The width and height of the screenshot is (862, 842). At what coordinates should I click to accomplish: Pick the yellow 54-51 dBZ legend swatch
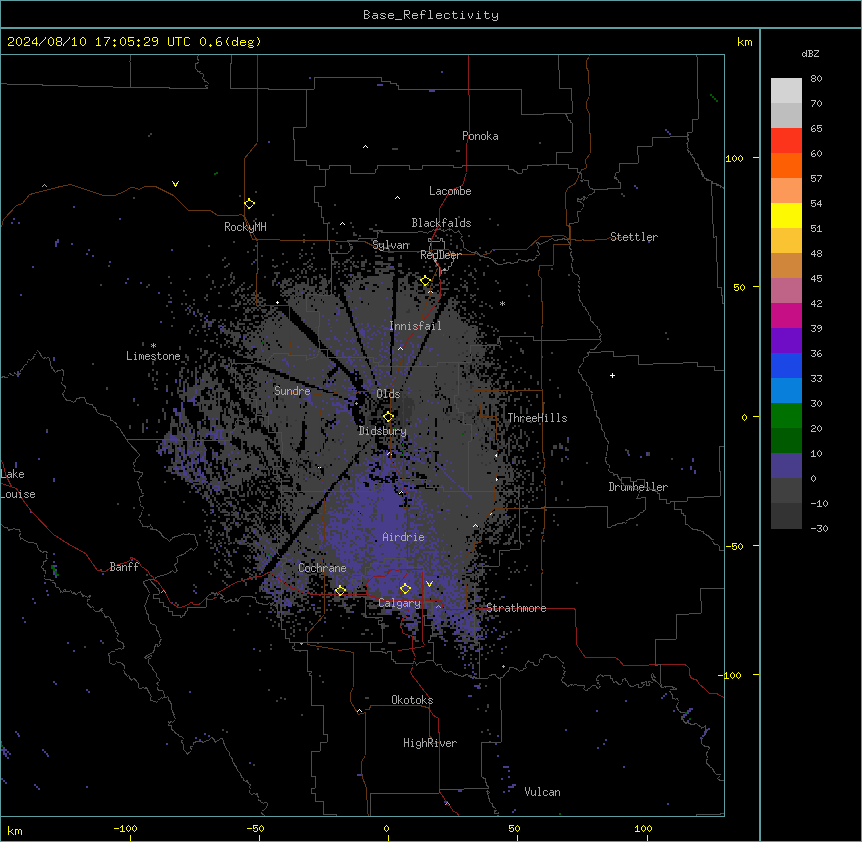786,215
